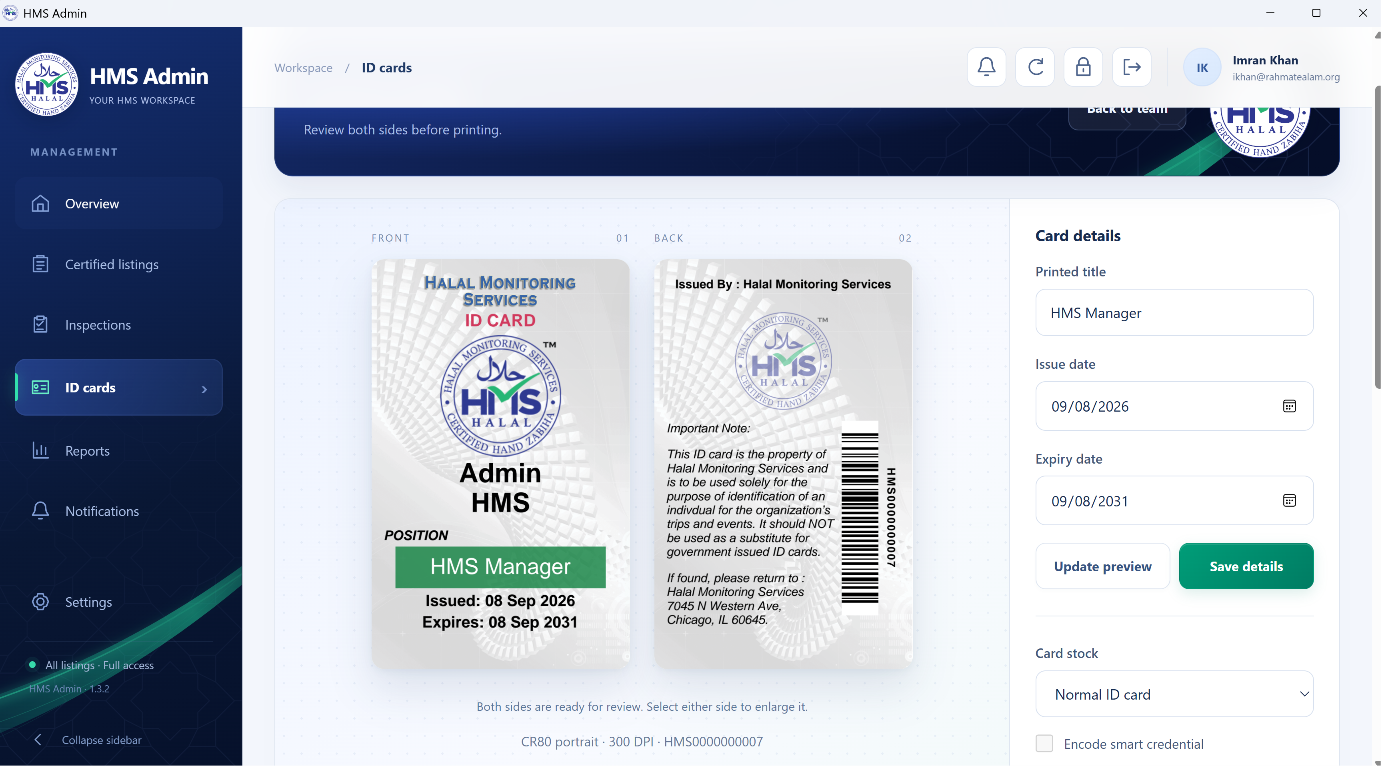Click the BACK label above the card
Viewport: 1381px width, 766px height.
click(669, 238)
